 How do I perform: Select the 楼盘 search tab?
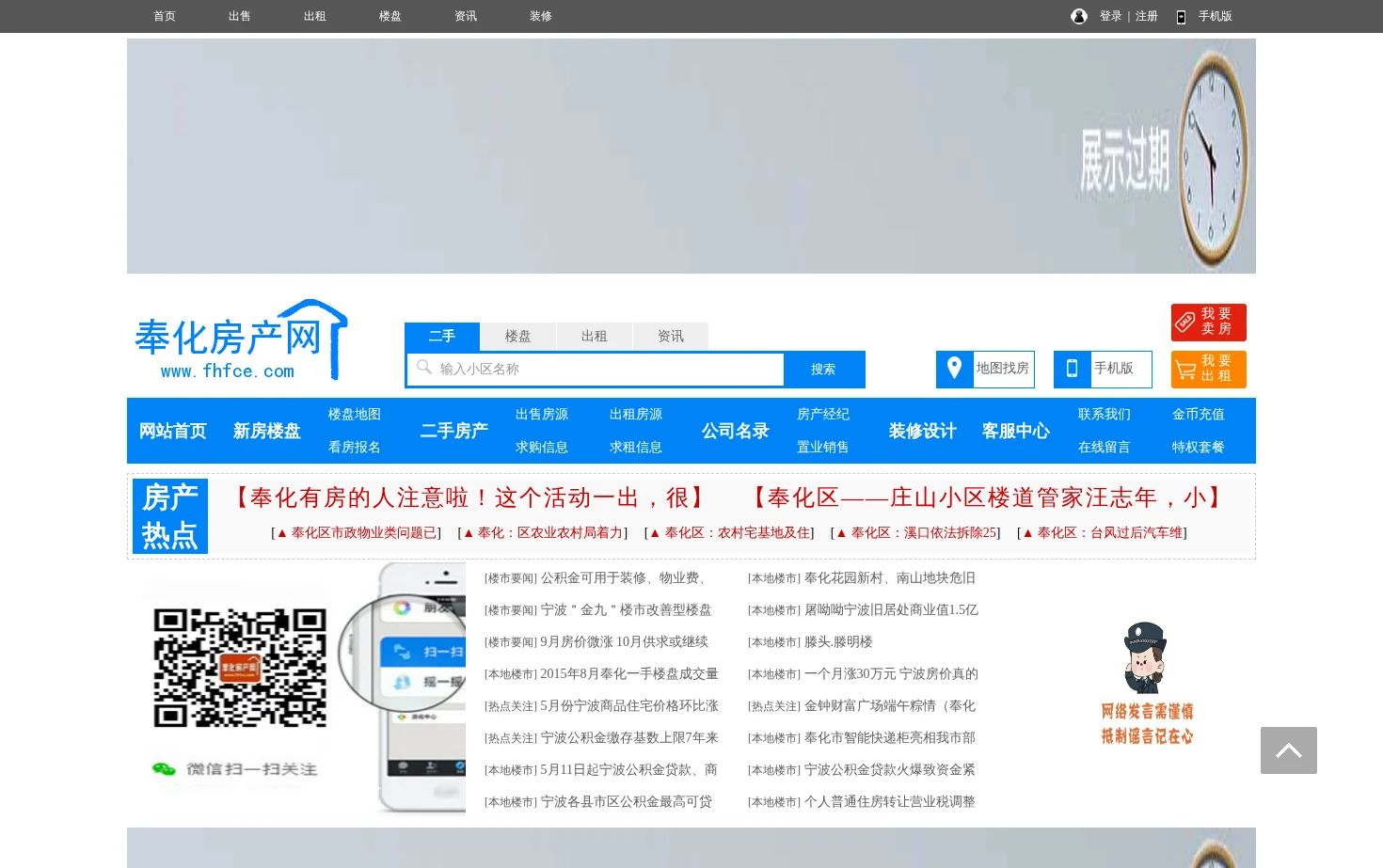point(518,337)
